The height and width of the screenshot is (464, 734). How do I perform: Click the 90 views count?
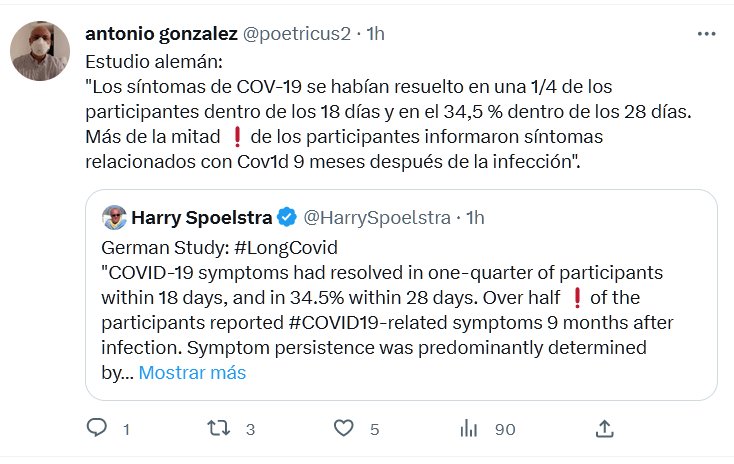pos(504,429)
